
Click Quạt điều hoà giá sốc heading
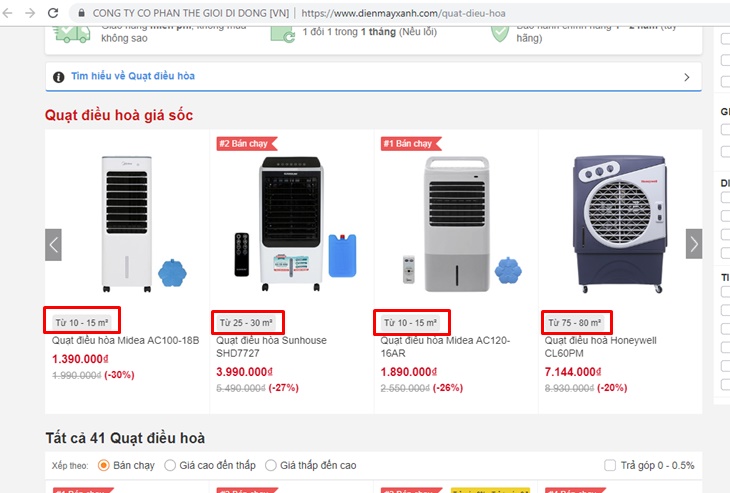(x=119, y=115)
